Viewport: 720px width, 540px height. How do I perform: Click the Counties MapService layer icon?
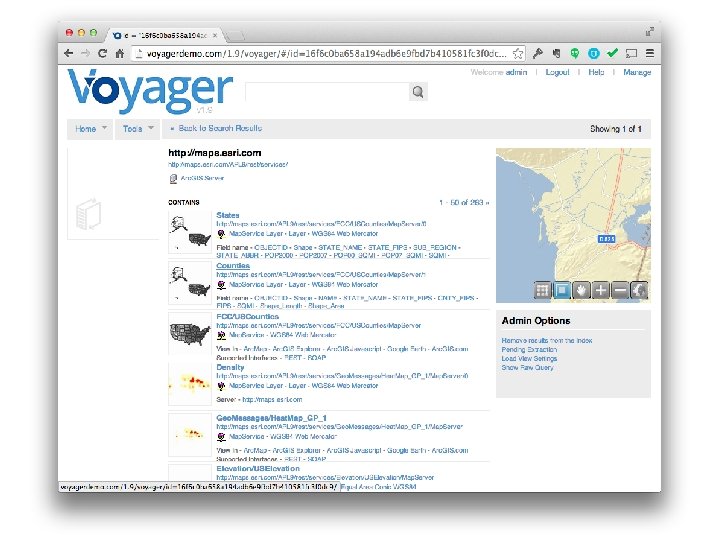coord(221,285)
